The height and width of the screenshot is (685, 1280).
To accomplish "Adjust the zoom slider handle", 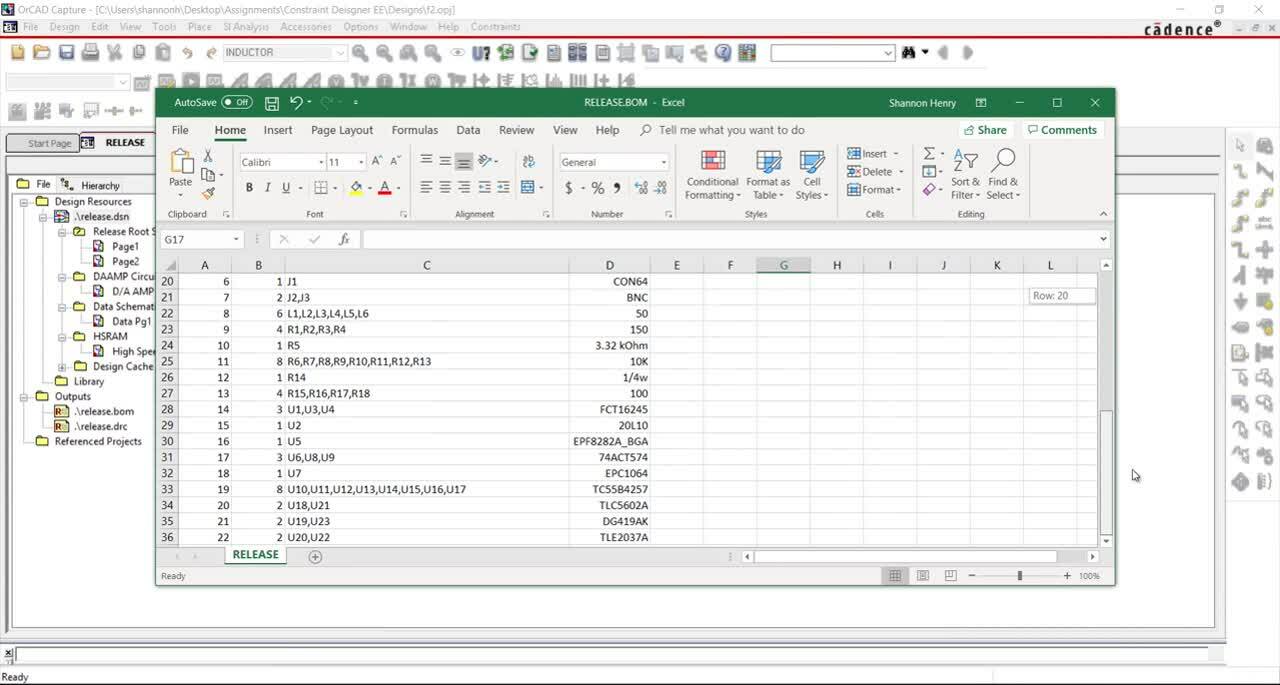I will (x=1020, y=576).
